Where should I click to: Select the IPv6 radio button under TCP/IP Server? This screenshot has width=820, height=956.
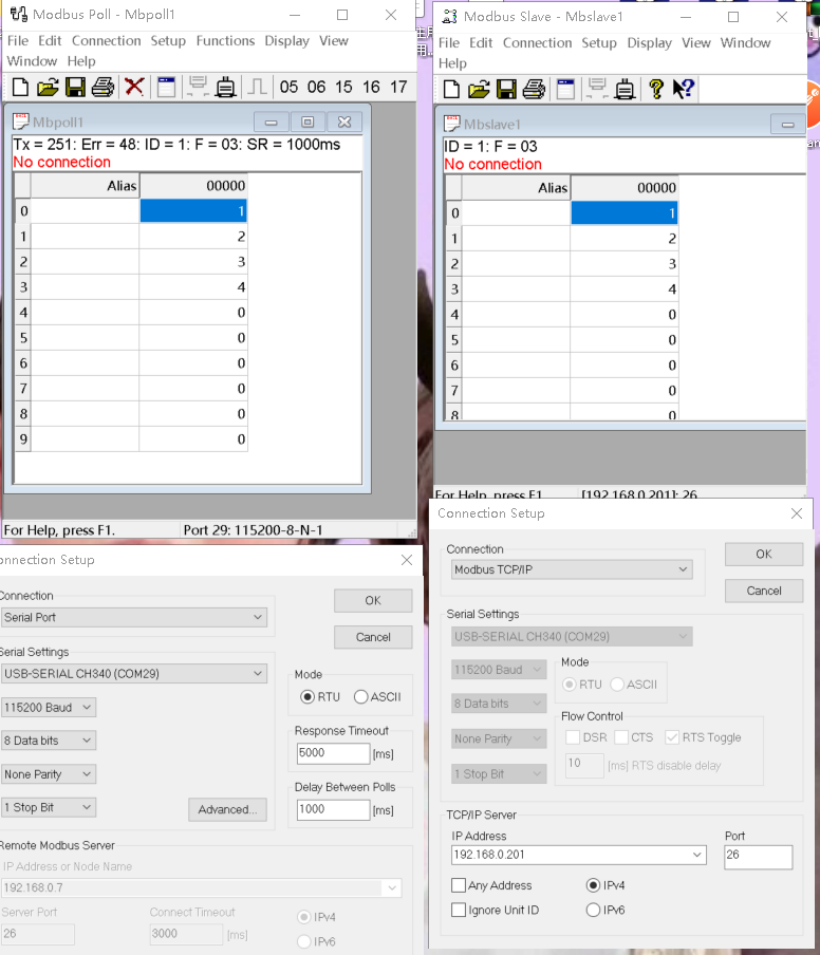point(593,910)
